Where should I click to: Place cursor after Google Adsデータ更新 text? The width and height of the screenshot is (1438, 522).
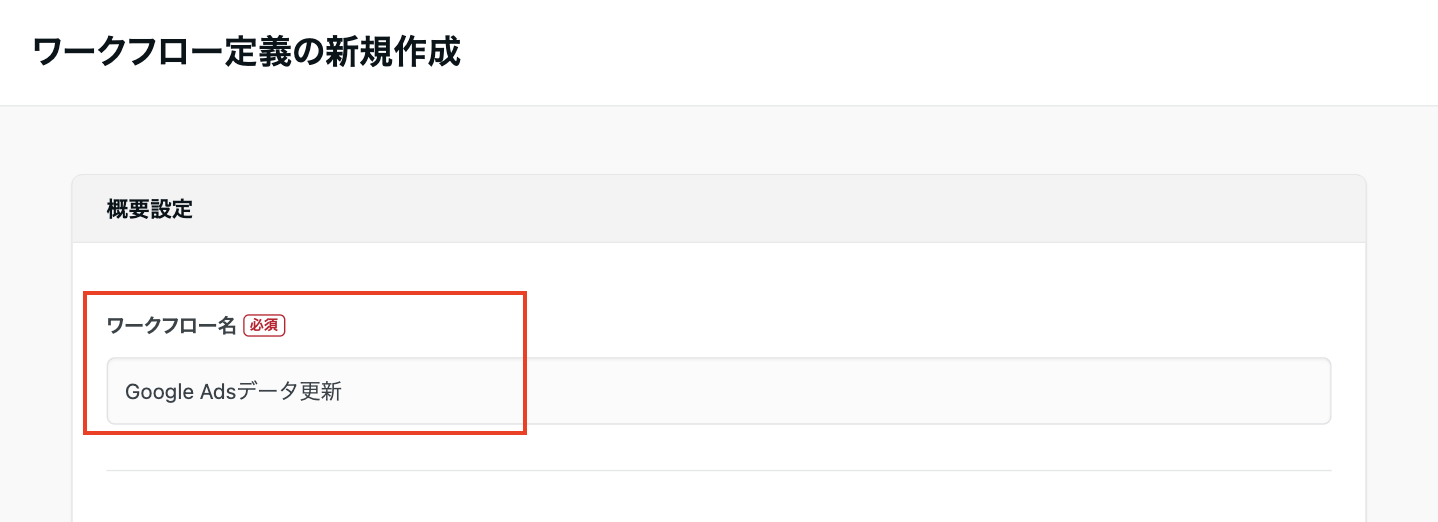click(343, 392)
